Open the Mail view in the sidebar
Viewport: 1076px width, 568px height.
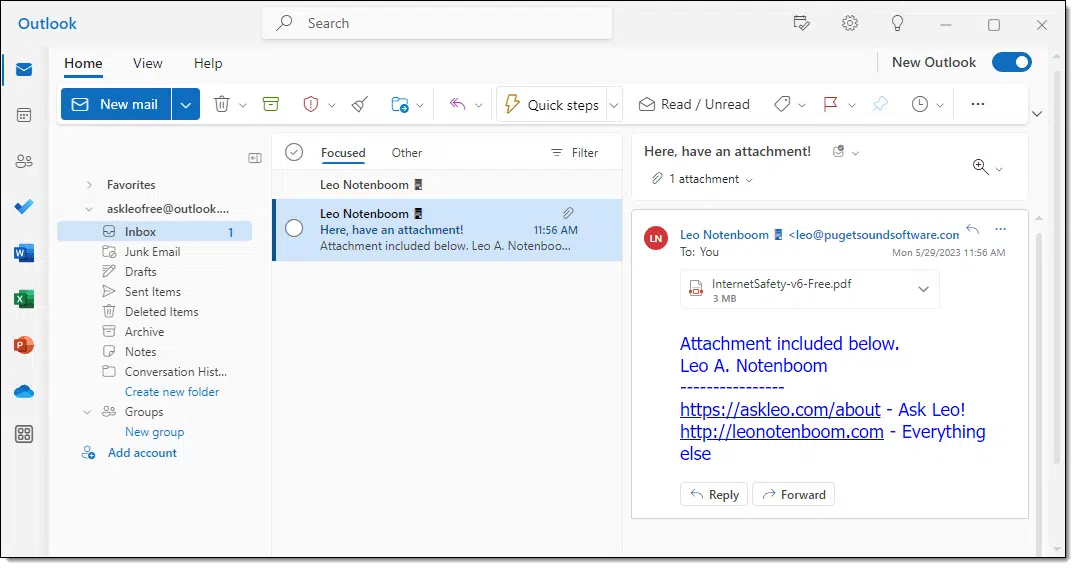point(24,69)
